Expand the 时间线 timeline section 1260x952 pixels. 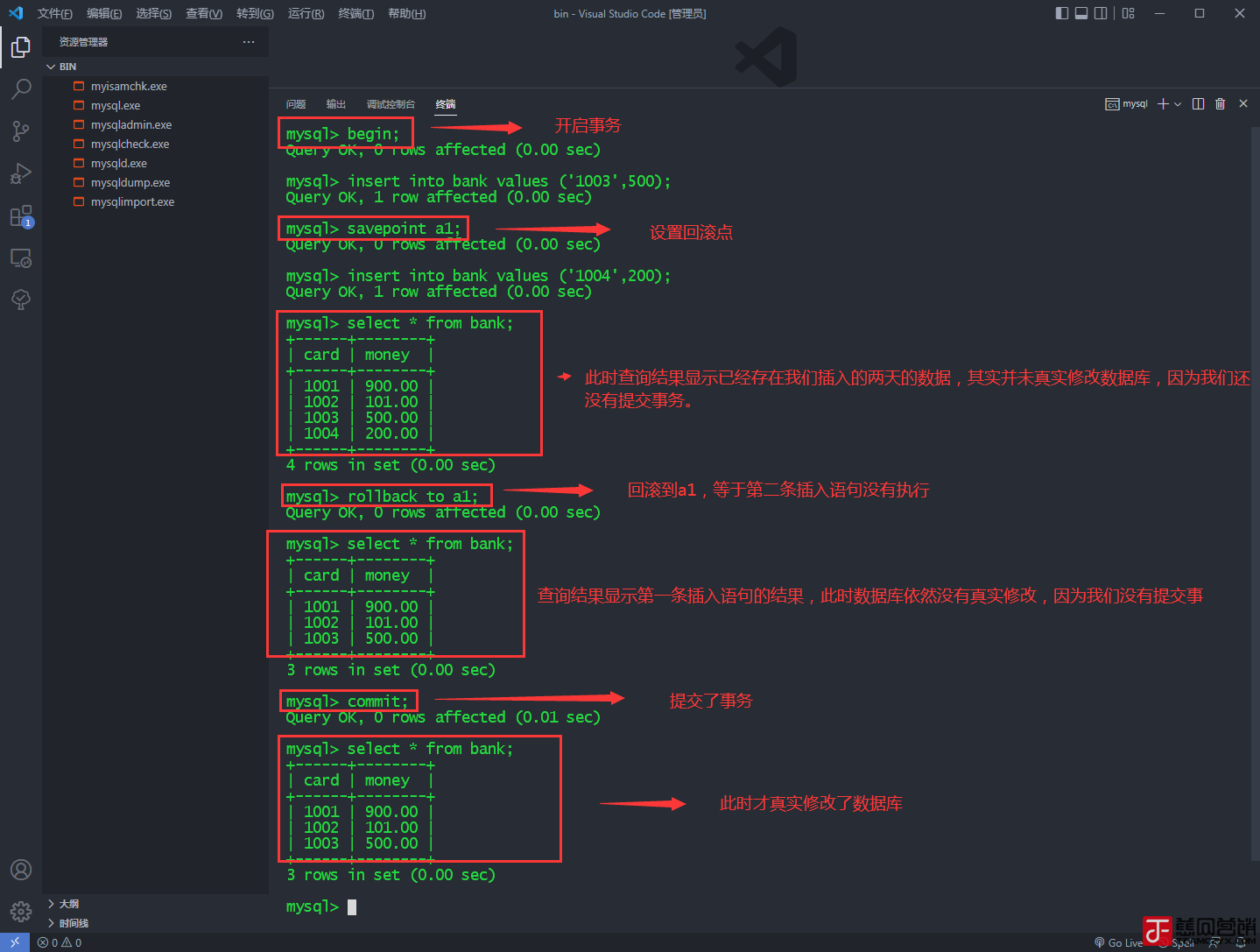point(156,923)
